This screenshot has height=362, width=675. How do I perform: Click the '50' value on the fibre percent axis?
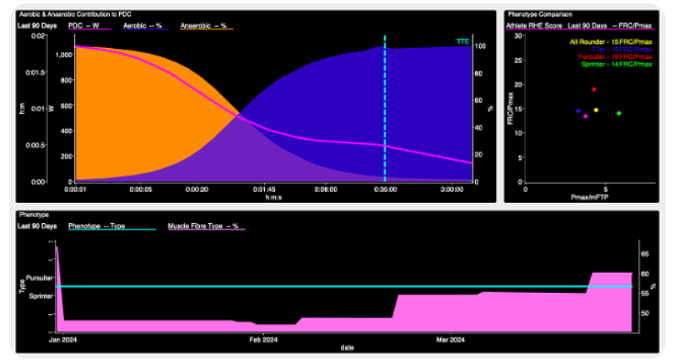tap(645, 313)
